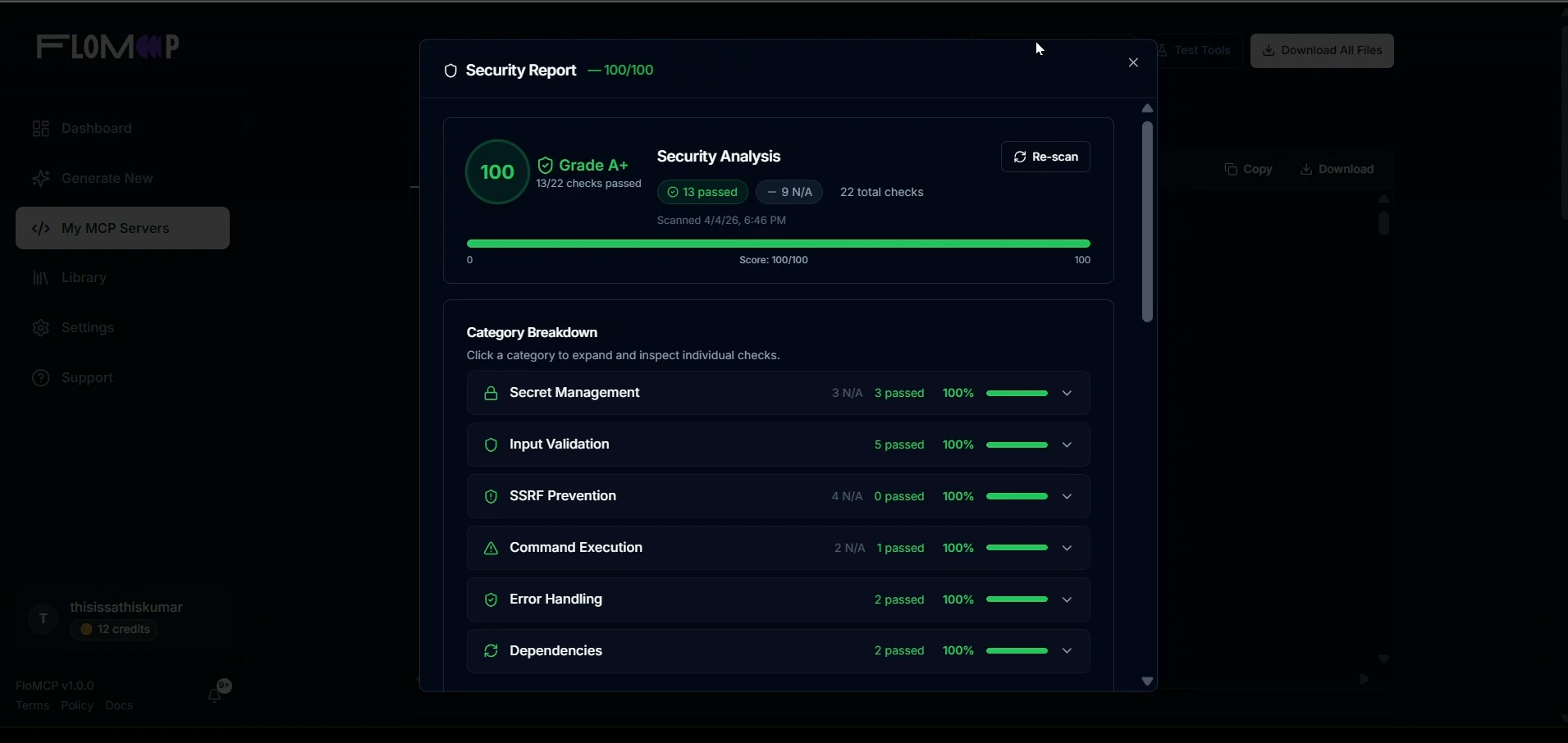
Task: Click the overall score progress bar
Action: click(x=778, y=244)
